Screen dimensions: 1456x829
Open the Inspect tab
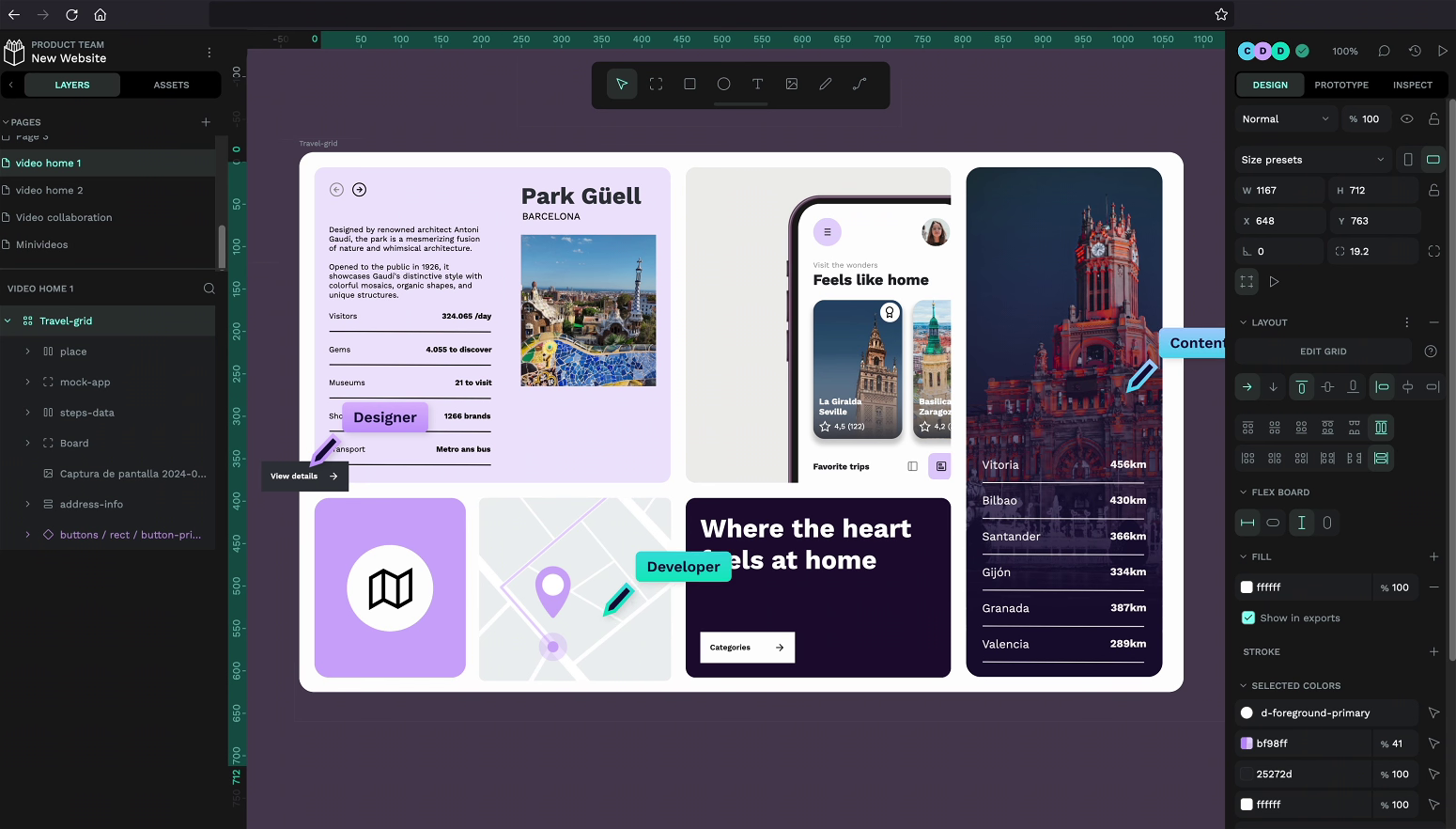point(1413,85)
